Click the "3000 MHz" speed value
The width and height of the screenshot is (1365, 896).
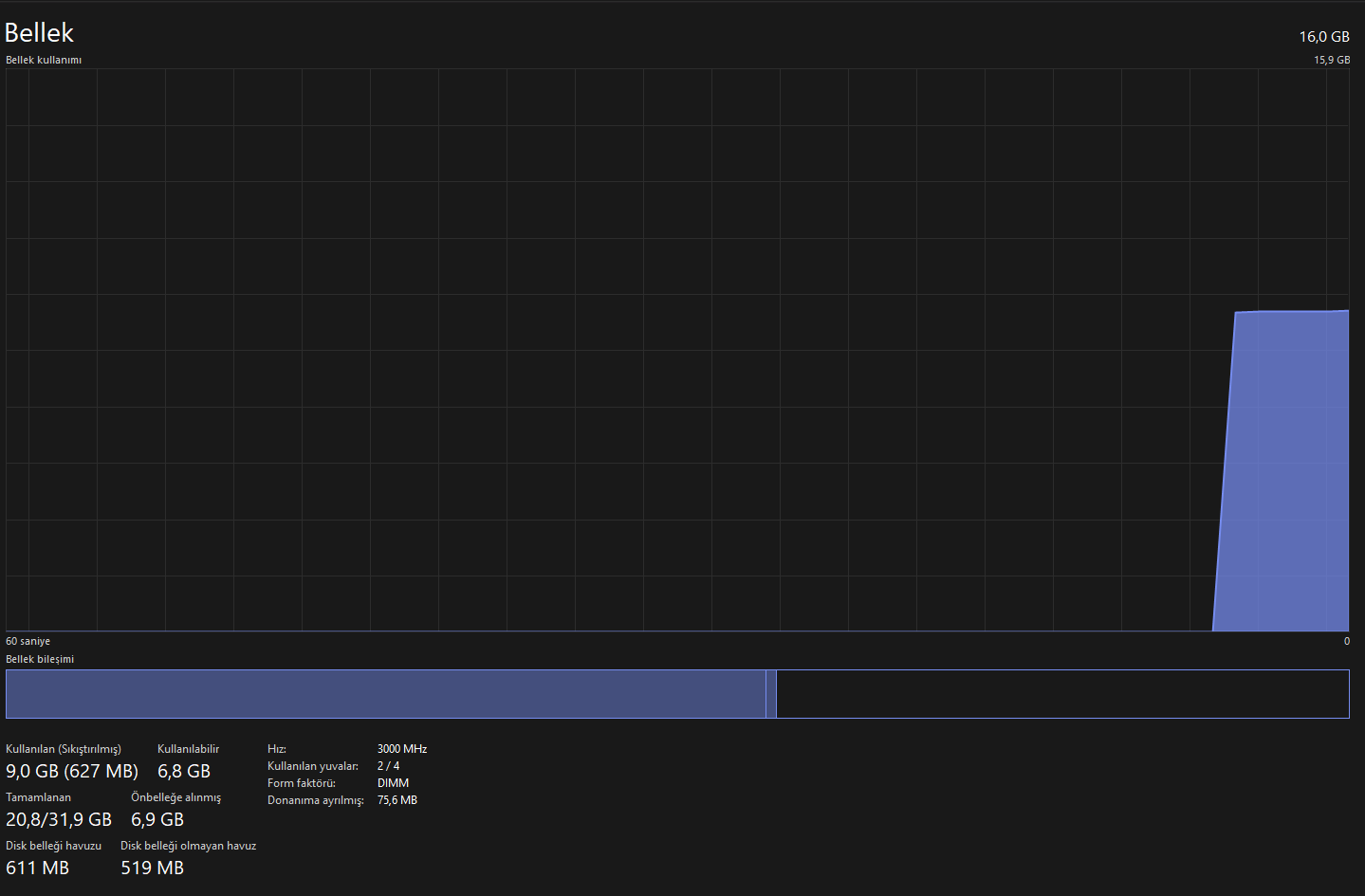[x=402, y=749]
